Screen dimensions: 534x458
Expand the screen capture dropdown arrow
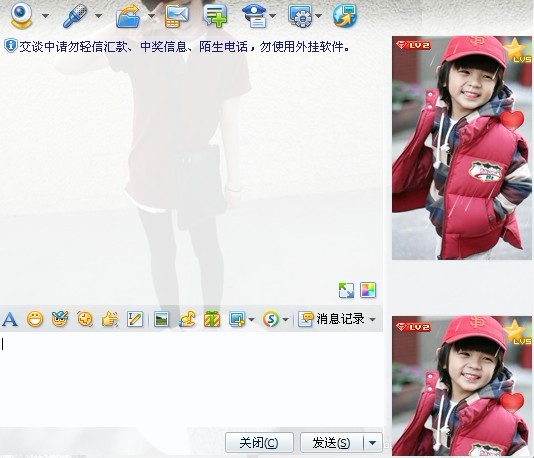(x=251, y=320)
